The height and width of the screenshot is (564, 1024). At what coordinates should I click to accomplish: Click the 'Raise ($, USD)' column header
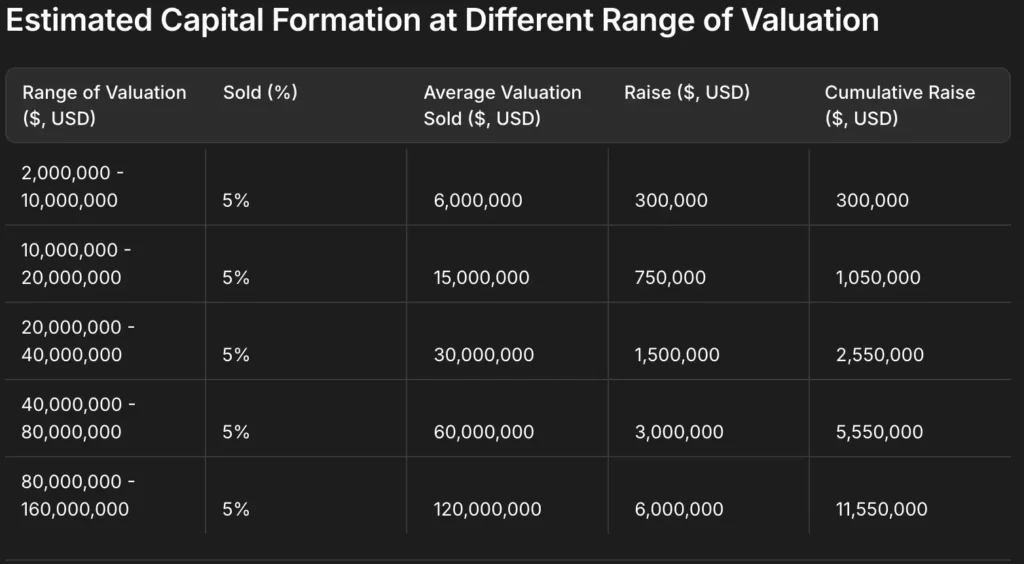click(x=687, y=93)
